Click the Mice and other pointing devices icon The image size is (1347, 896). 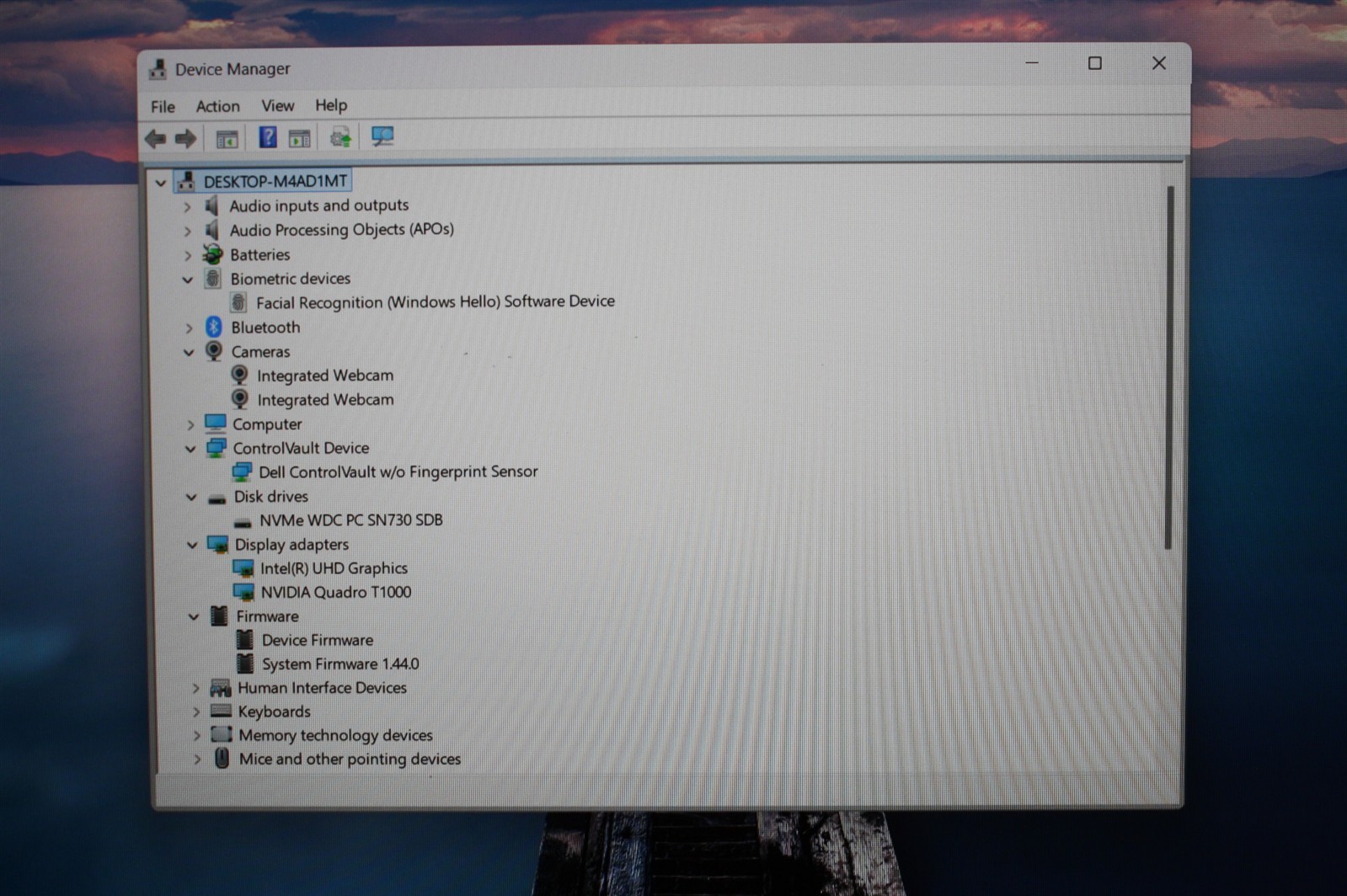[x=222, y=758]
